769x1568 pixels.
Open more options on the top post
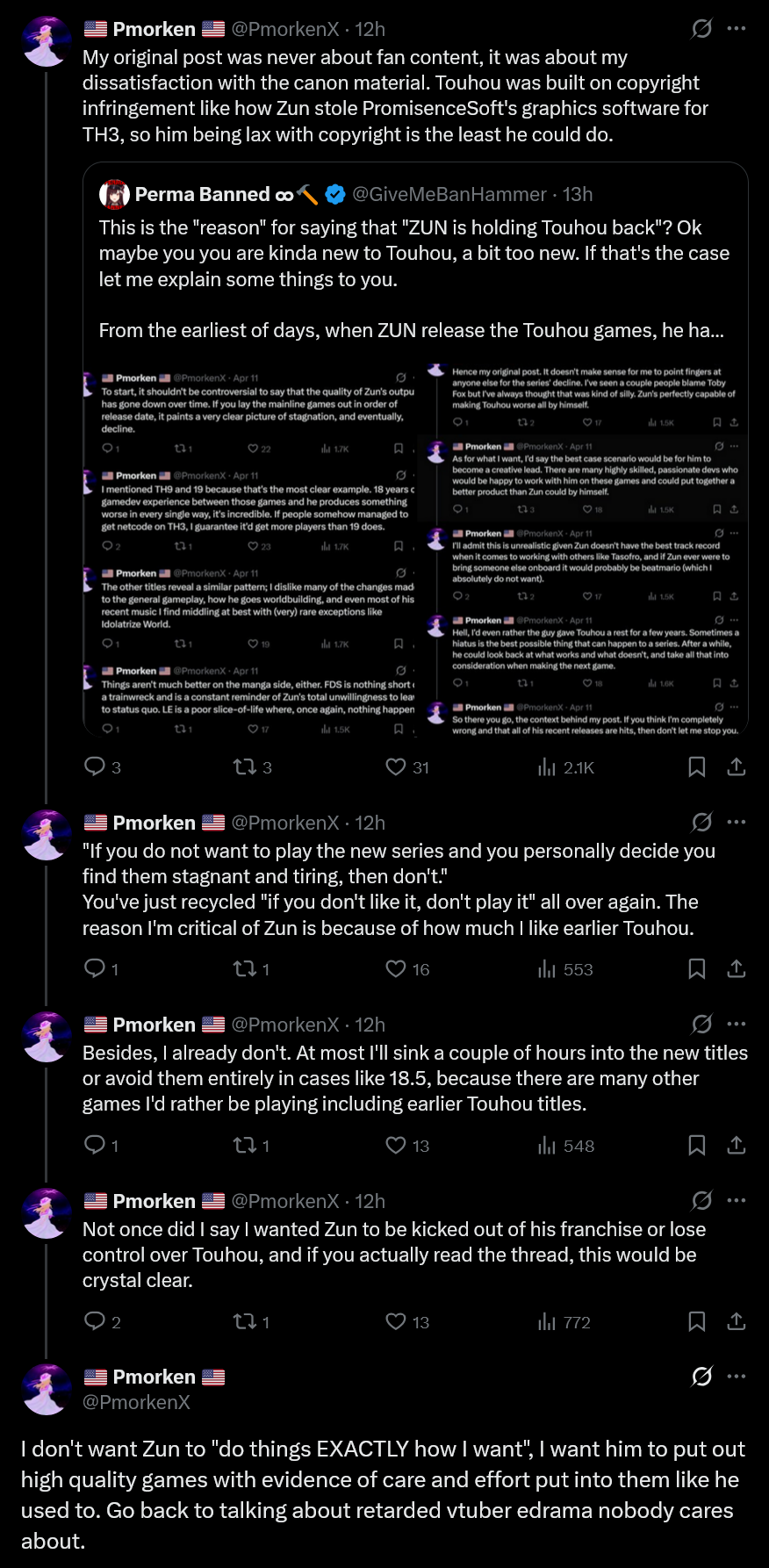tap(737, 29)
